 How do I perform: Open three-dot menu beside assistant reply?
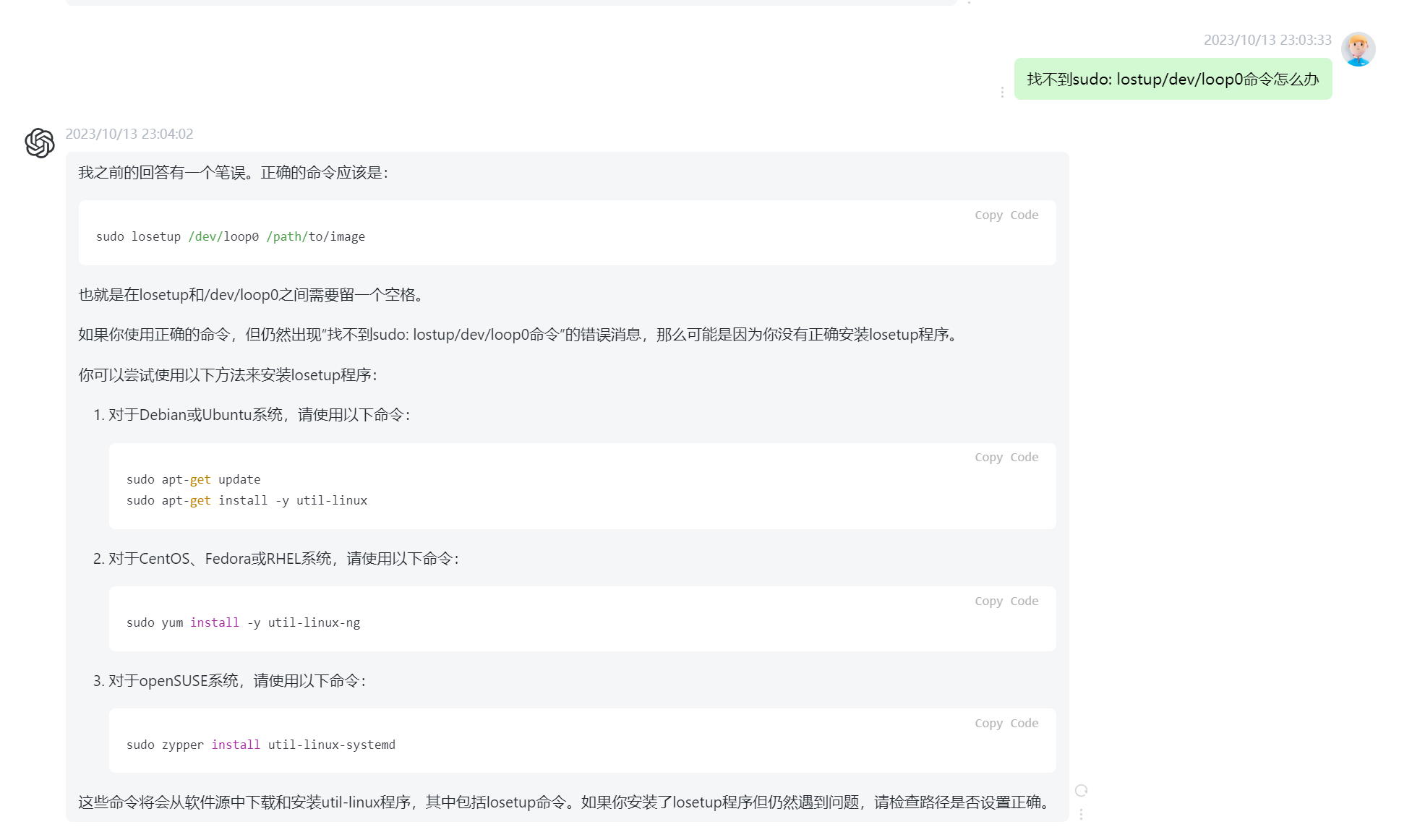[1081, 814]
